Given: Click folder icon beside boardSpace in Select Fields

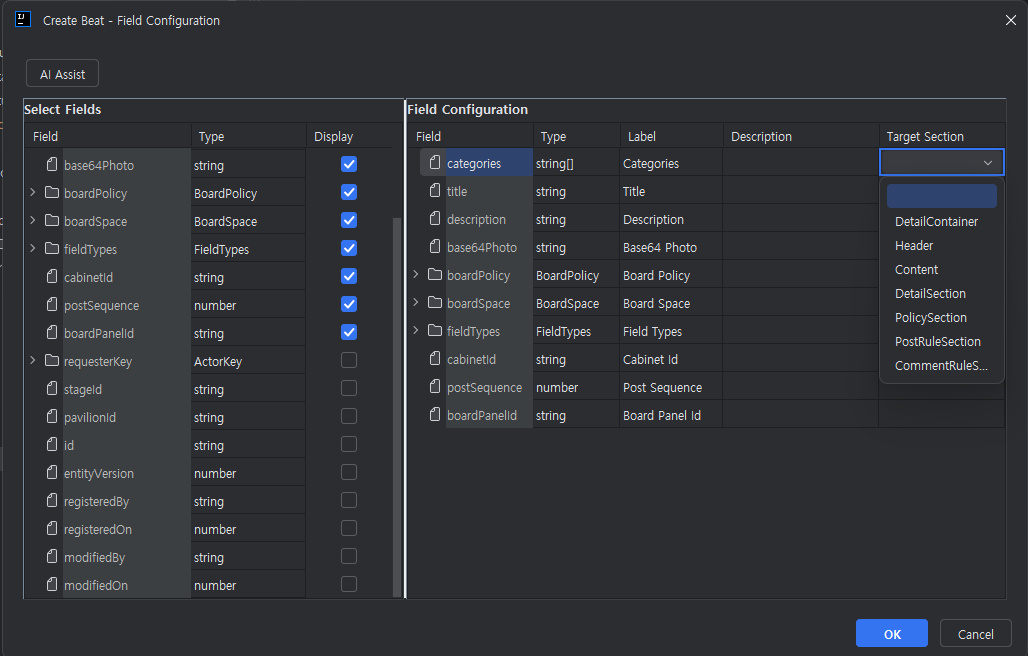Looking at the screenshot, I should pos(52,220).
